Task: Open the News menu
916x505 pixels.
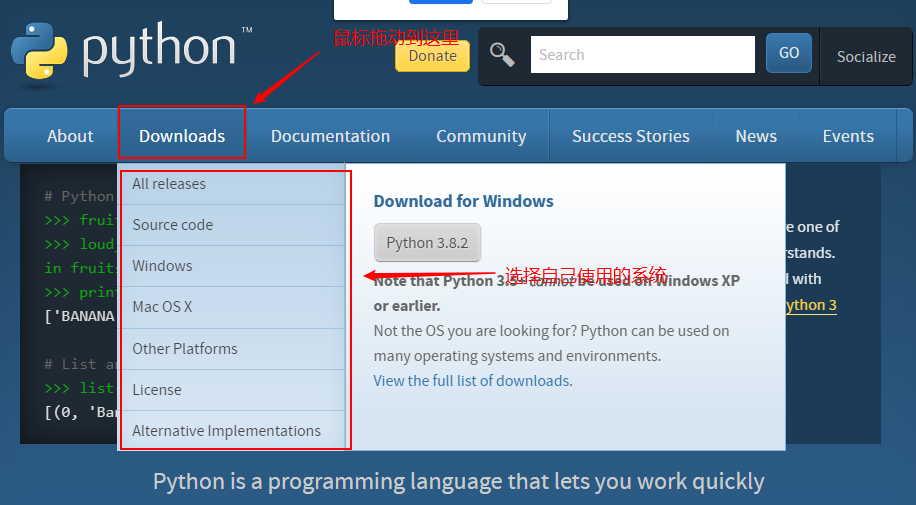Action: point(756,136)
